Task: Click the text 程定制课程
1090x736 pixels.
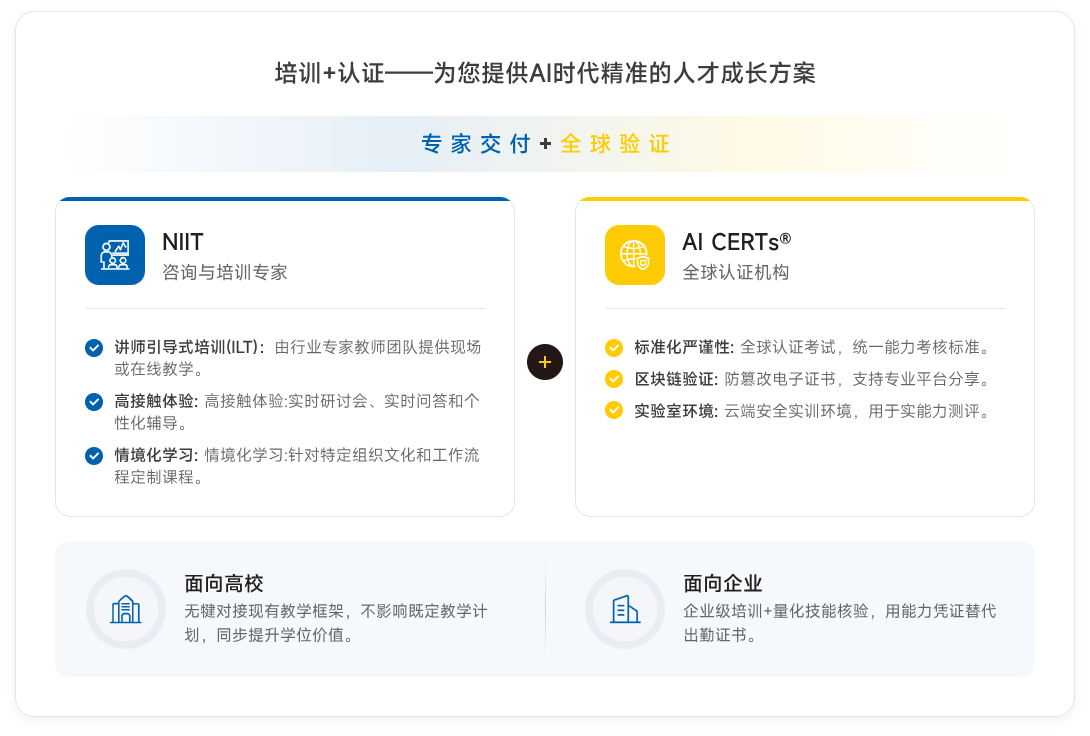Action: [x=159, y=477]
